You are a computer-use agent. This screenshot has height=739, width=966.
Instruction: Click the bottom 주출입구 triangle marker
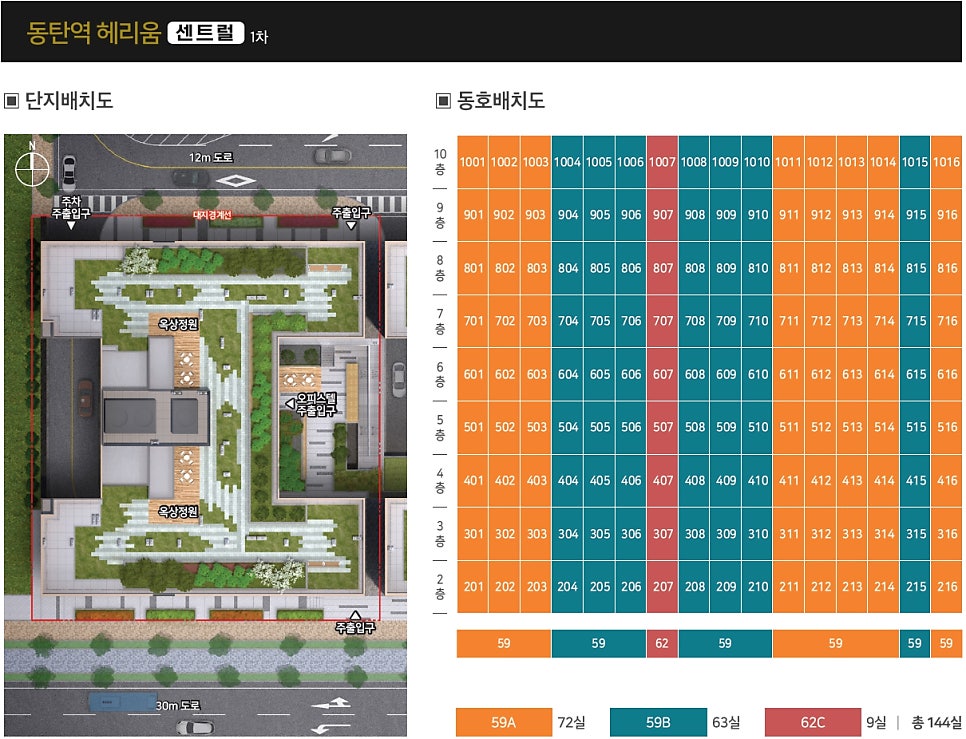(355, 615)
